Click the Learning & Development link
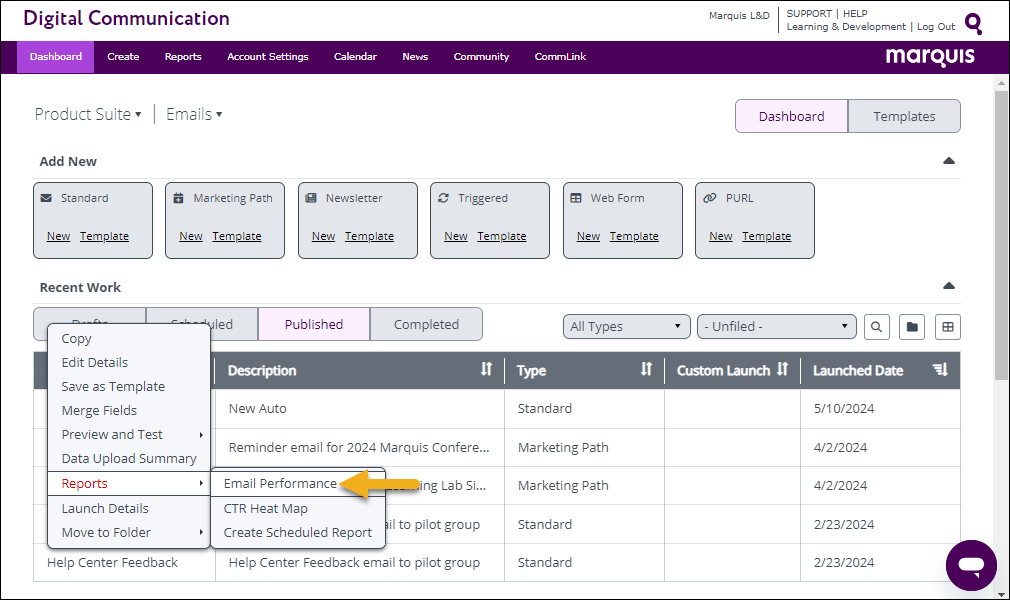This screenshot has height=600, width=1010. (846, 26)
